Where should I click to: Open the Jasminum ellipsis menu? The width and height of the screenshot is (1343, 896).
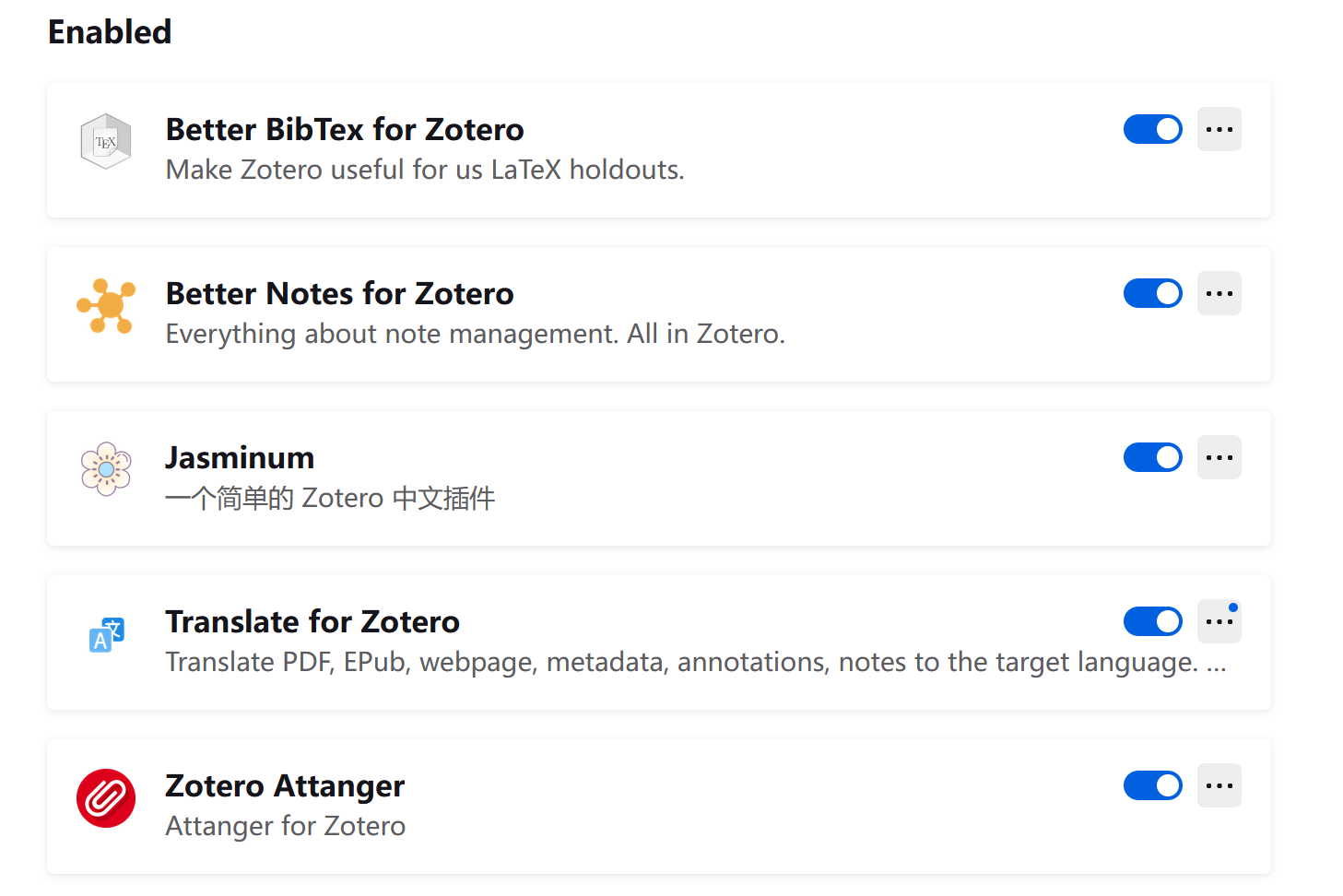point(1219,456)
